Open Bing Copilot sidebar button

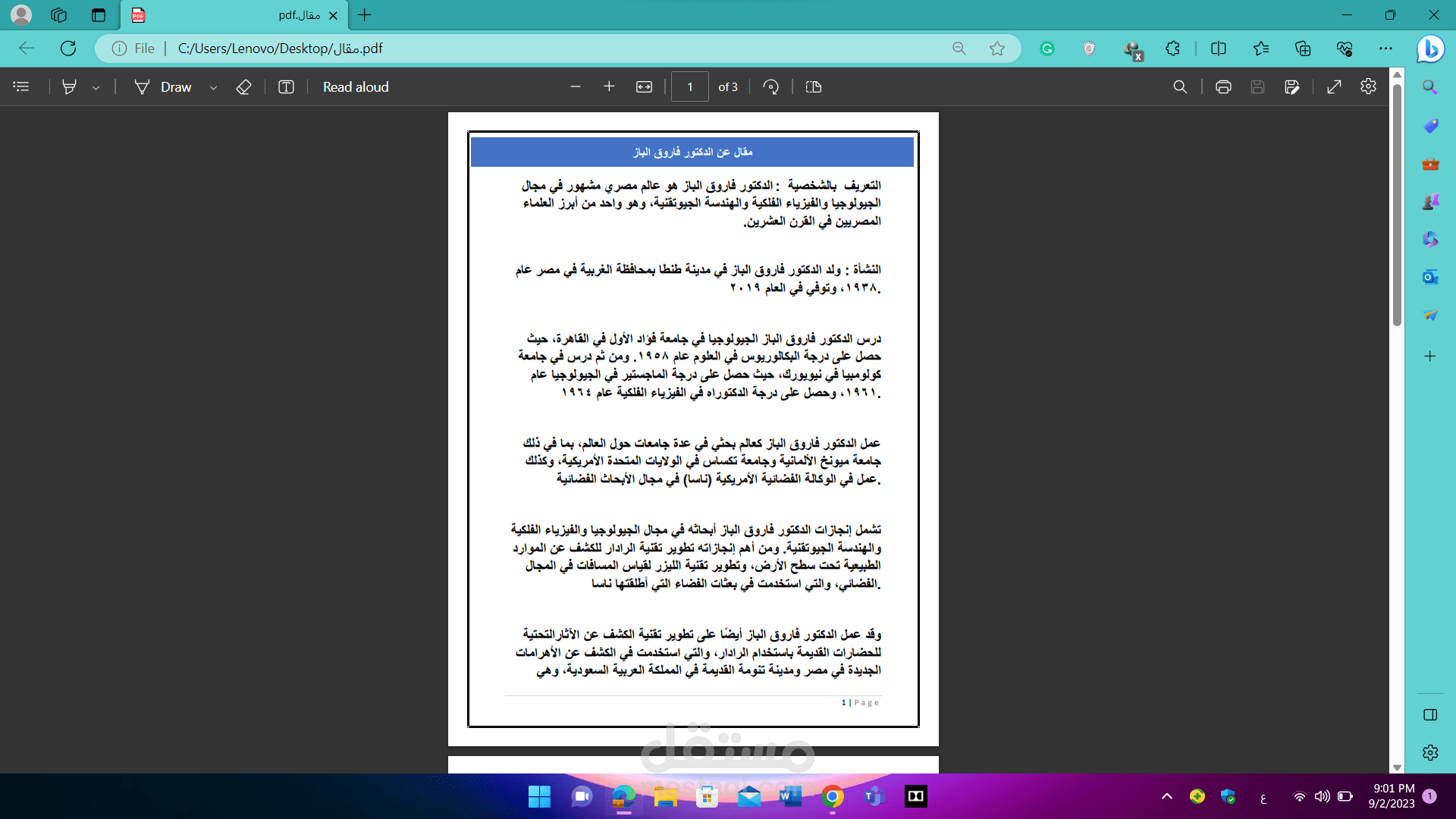click(1430, 49)
